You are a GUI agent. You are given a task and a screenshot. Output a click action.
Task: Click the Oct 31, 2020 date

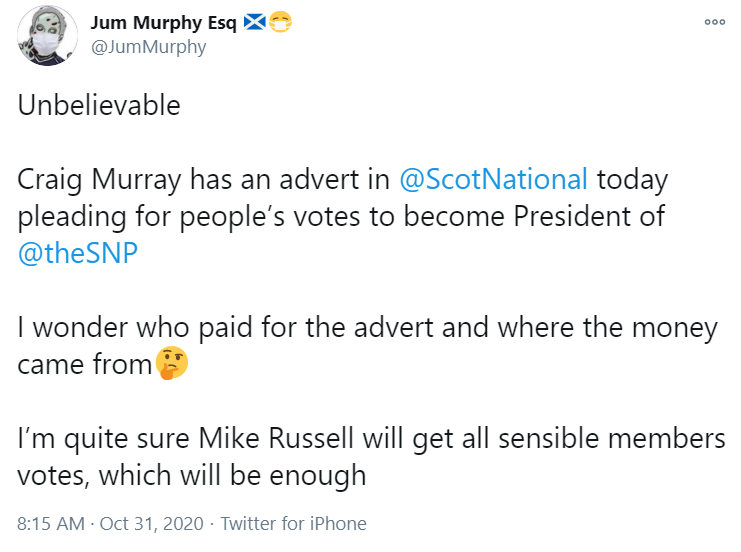pyautogui.click(x=151, y=524)
